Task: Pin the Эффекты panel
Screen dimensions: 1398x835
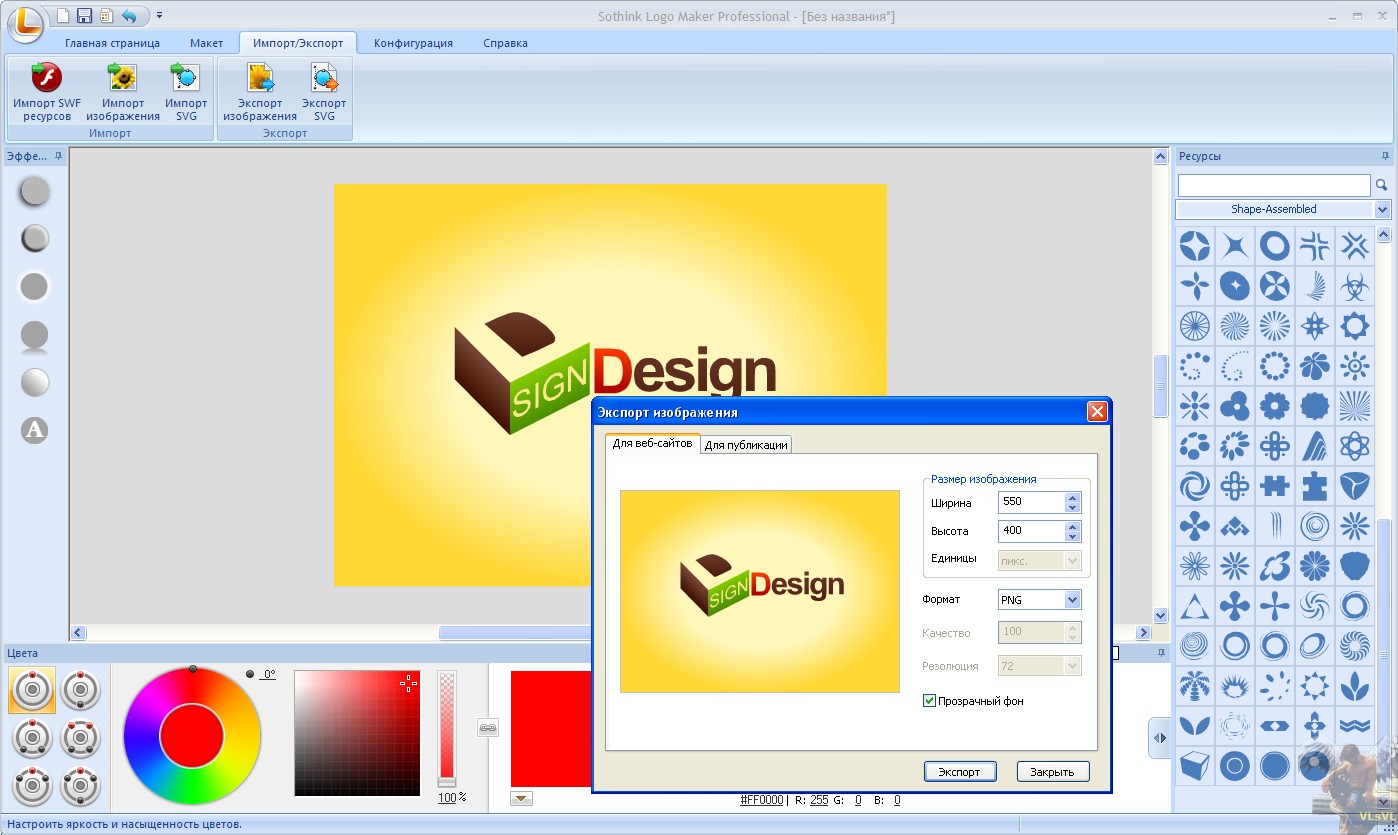Action: 58,156
